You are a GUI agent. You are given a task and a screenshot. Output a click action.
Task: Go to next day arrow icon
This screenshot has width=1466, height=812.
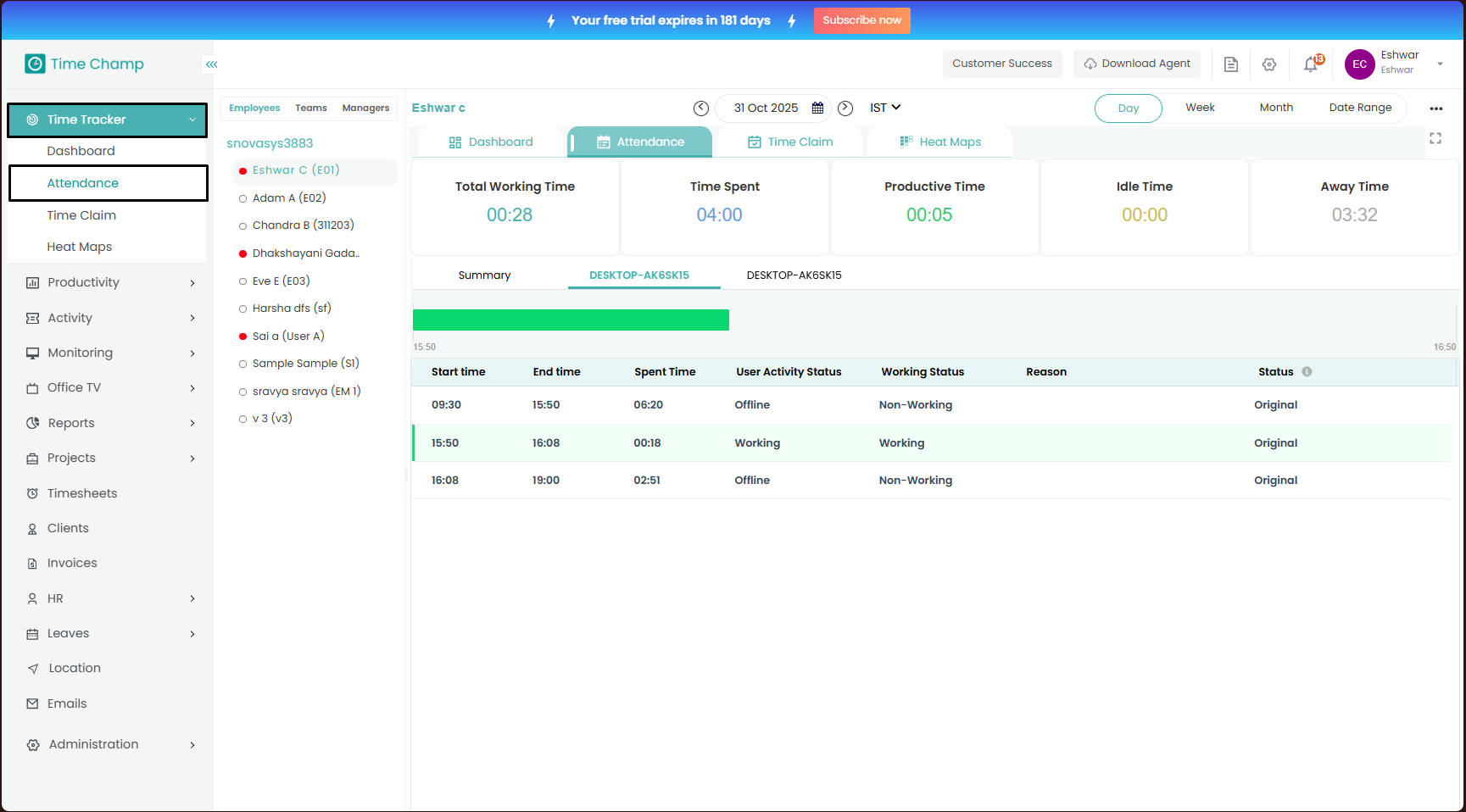[845, 108]
